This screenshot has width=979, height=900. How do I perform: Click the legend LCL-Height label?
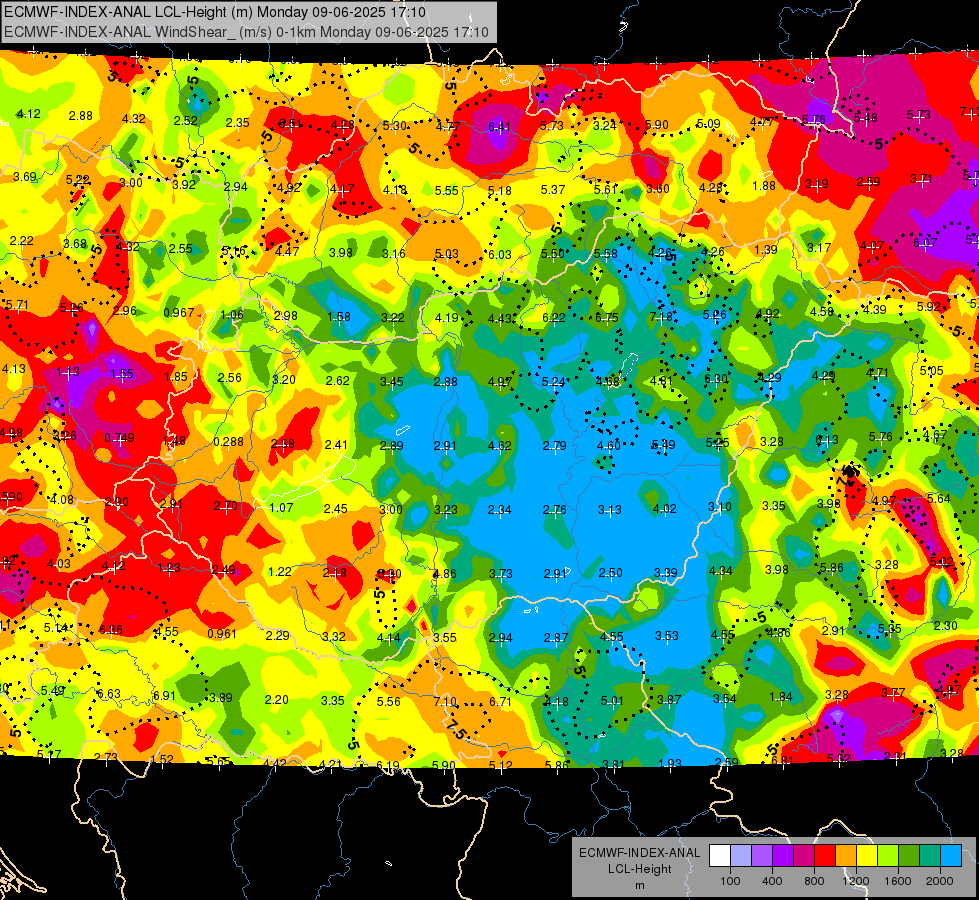coord(639,869)
